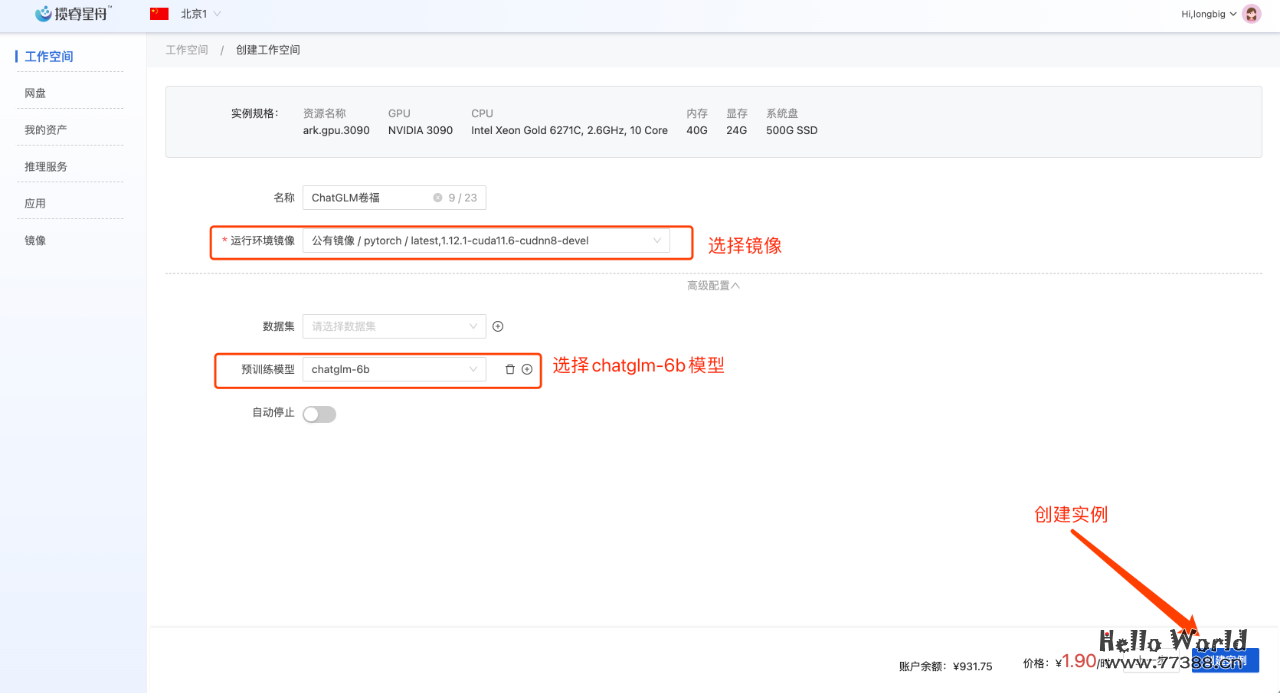Go to 网盘 in the sidebar
Viewport: 1280px width, 693px height.
36,93
